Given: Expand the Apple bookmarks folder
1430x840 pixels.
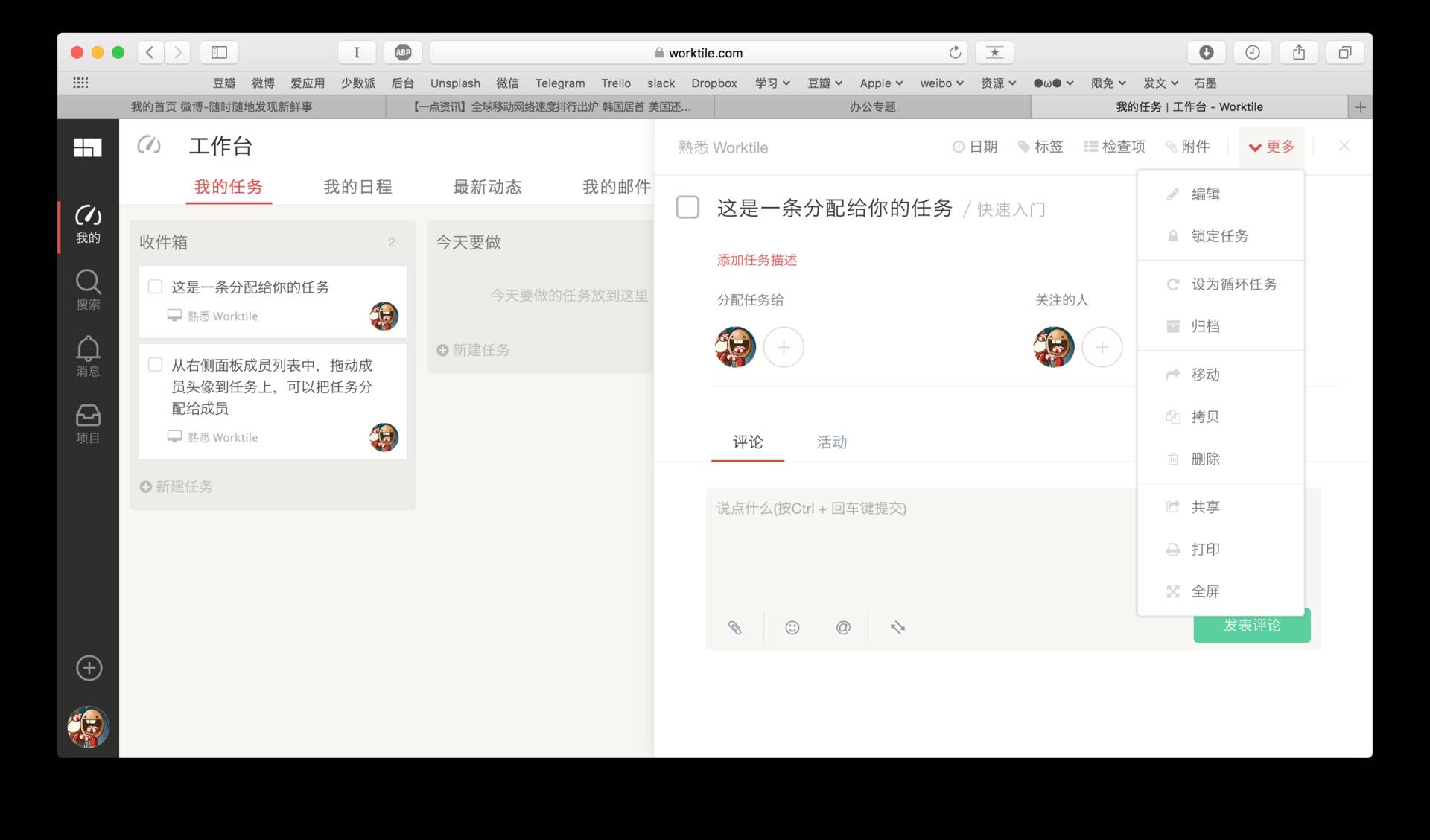Looking at the screenshot, I should pyautogui.click(x=881, y=83).
